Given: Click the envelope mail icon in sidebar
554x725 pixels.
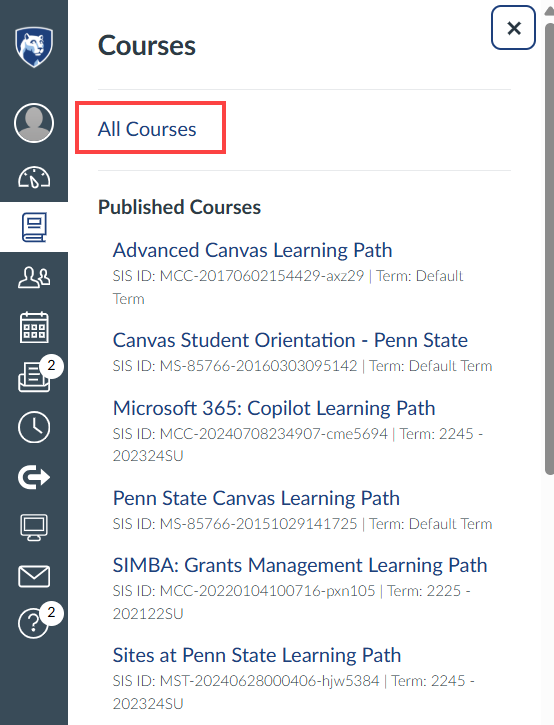Looking at the screenshot, I should coord(34,577).
